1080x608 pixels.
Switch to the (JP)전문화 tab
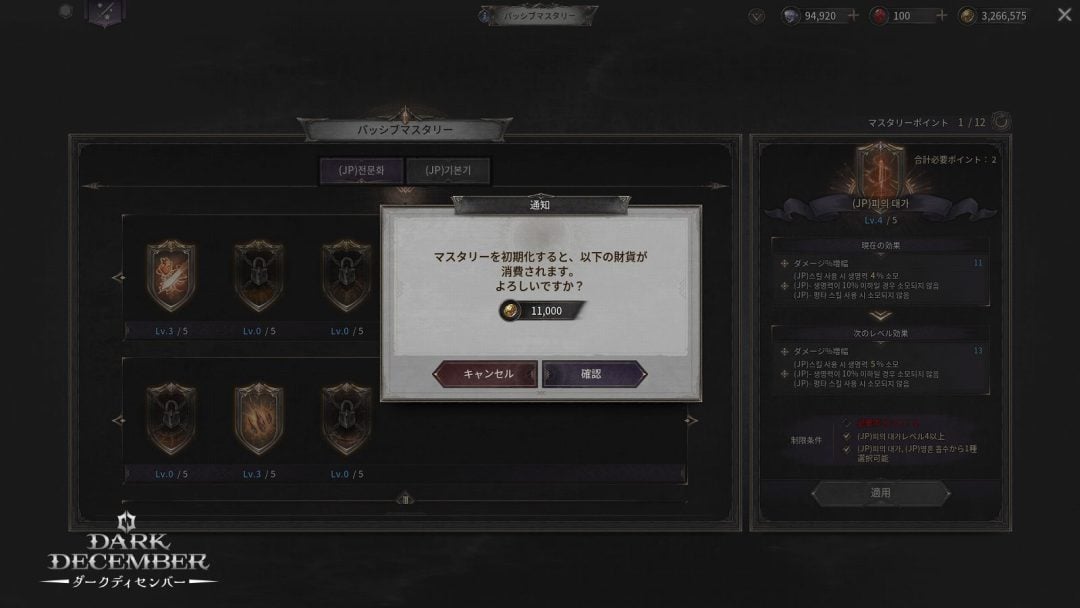coord(361,170)
